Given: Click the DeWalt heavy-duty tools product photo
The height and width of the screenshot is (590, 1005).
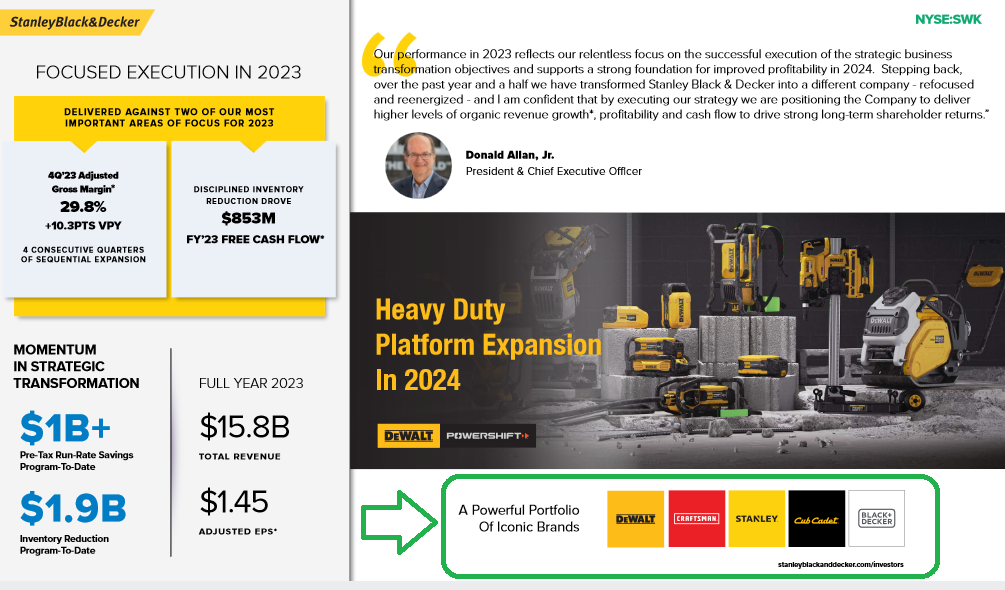Looking at the screenshot, I should (677, 341).
